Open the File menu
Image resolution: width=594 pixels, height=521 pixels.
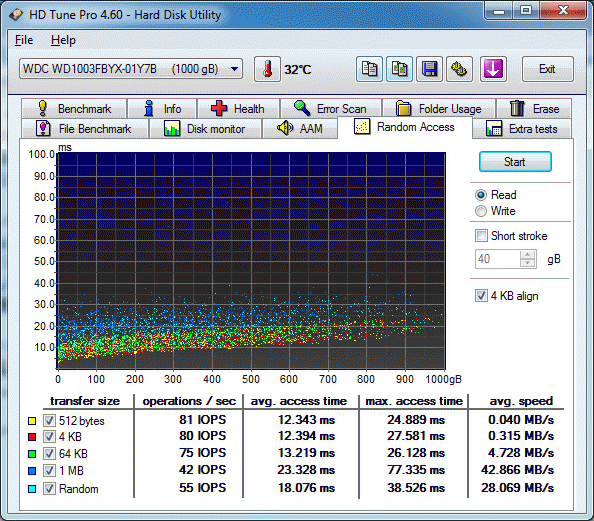pos(24,40)
